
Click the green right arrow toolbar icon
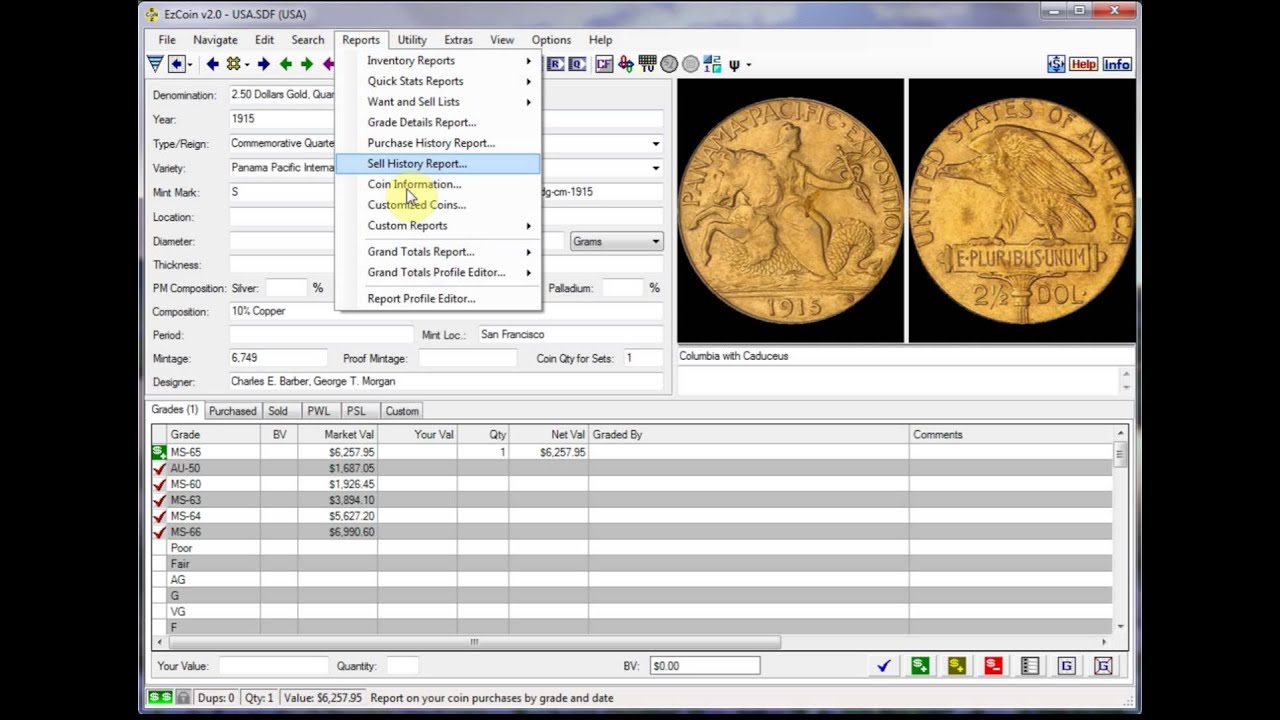pos(307,64)
